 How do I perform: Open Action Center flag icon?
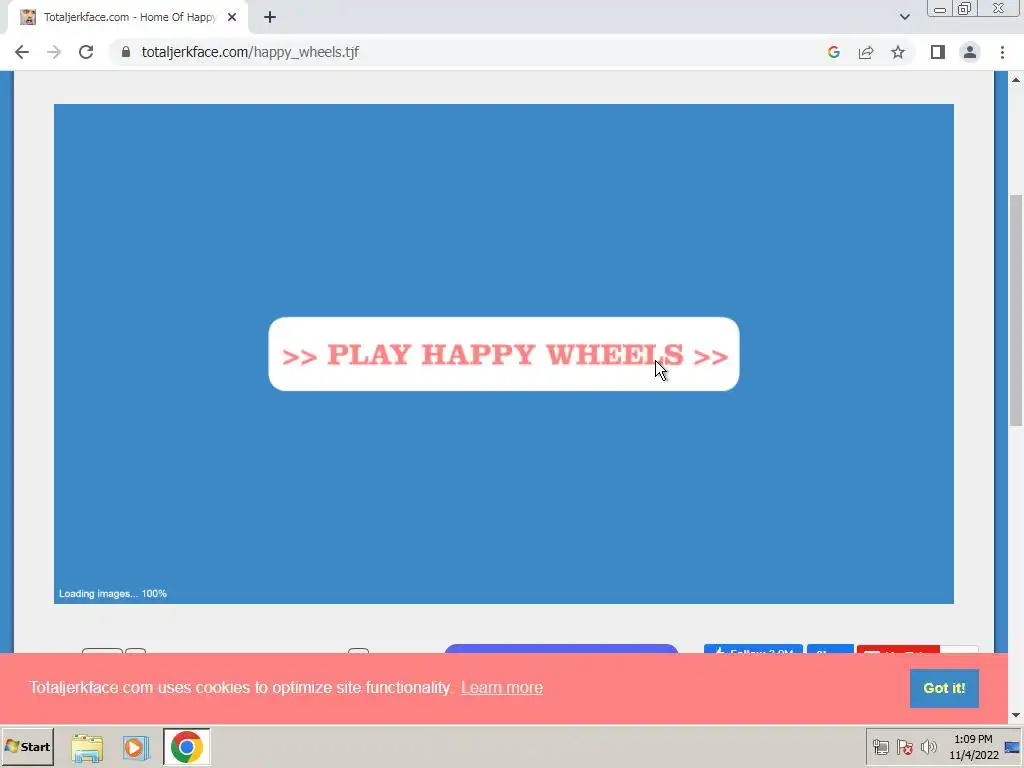[904, 747]
